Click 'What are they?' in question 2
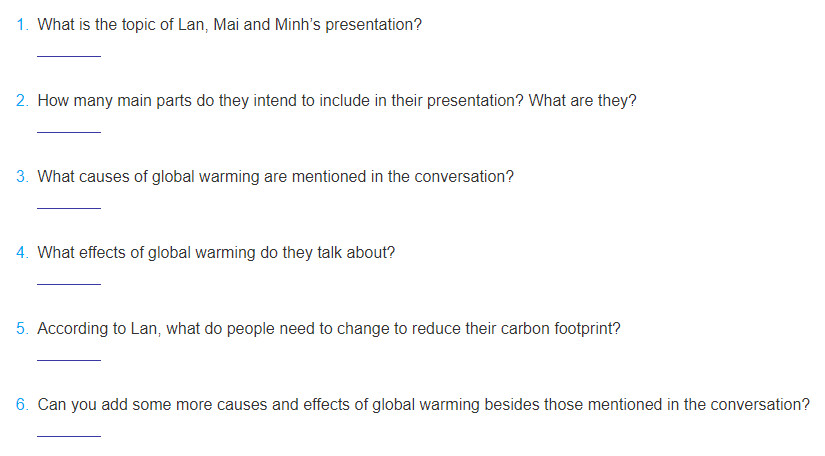825x456 pixels. point(582,100)
